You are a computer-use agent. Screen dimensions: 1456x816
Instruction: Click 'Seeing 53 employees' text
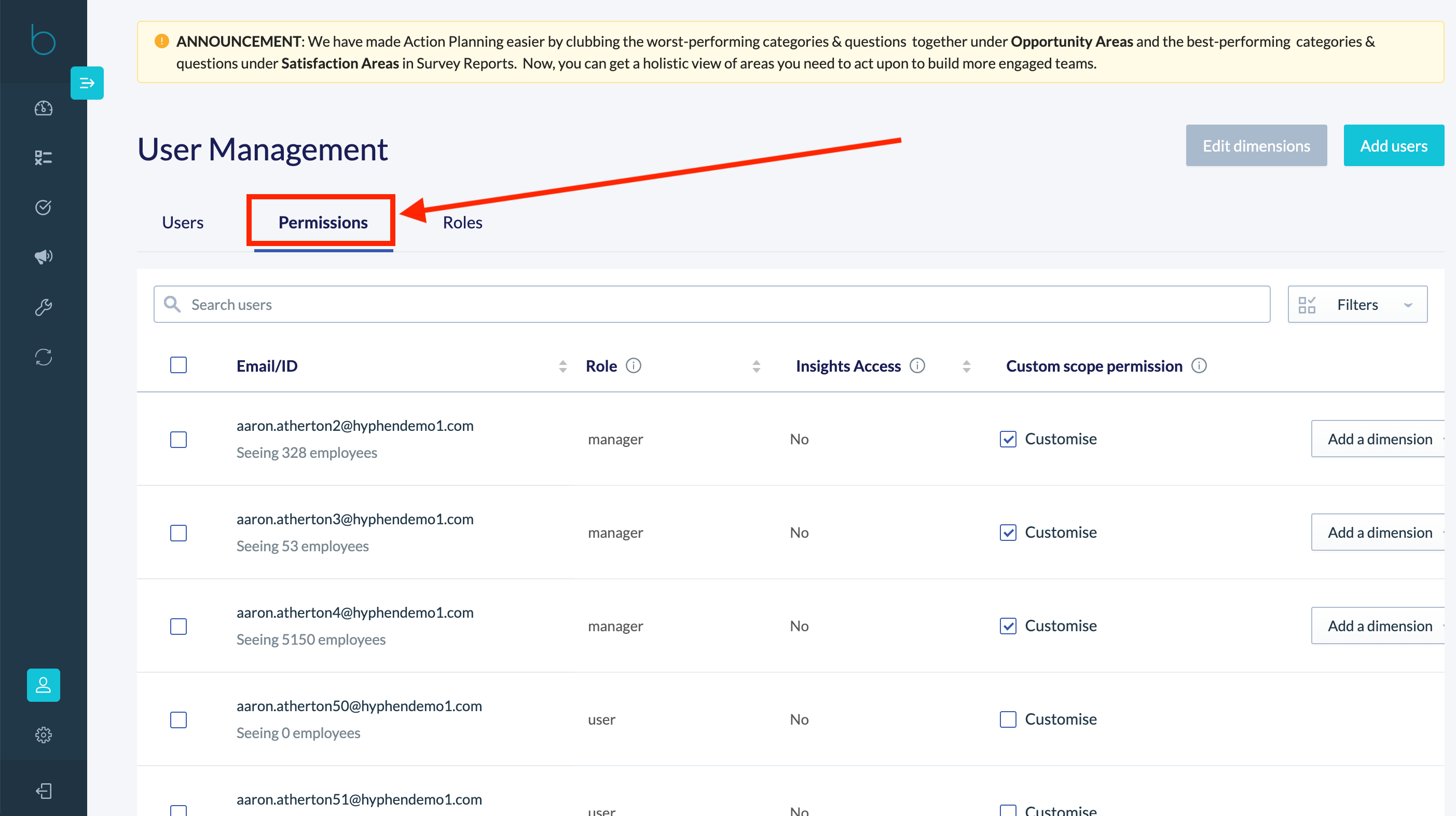[x=303, y=546]
